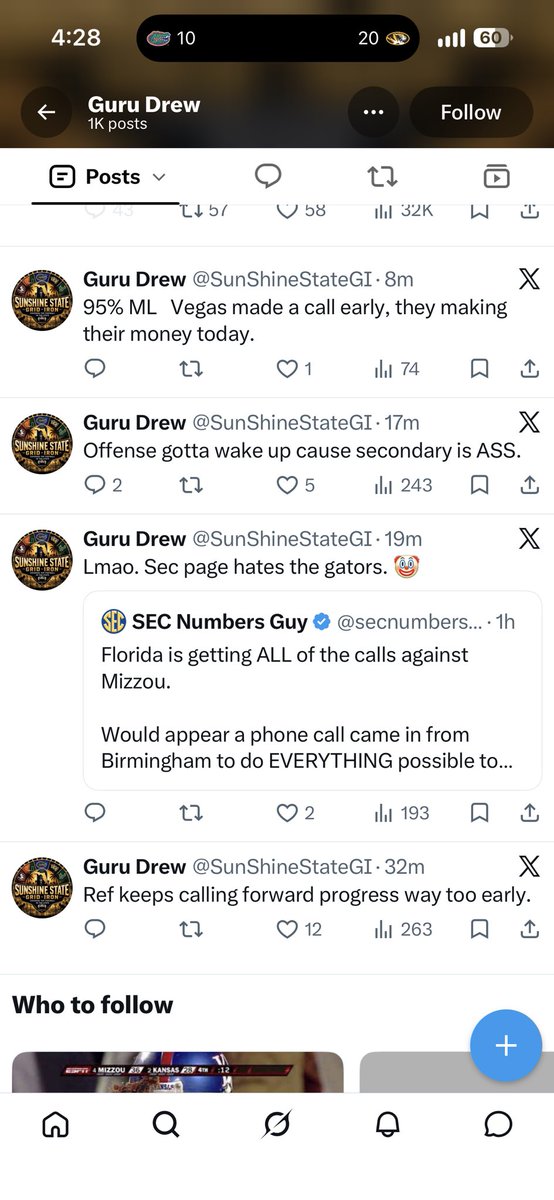Open the Mizzou Kansas video thumbnail
Screen dimensions: 554x1200
[x=178, y=1071]
